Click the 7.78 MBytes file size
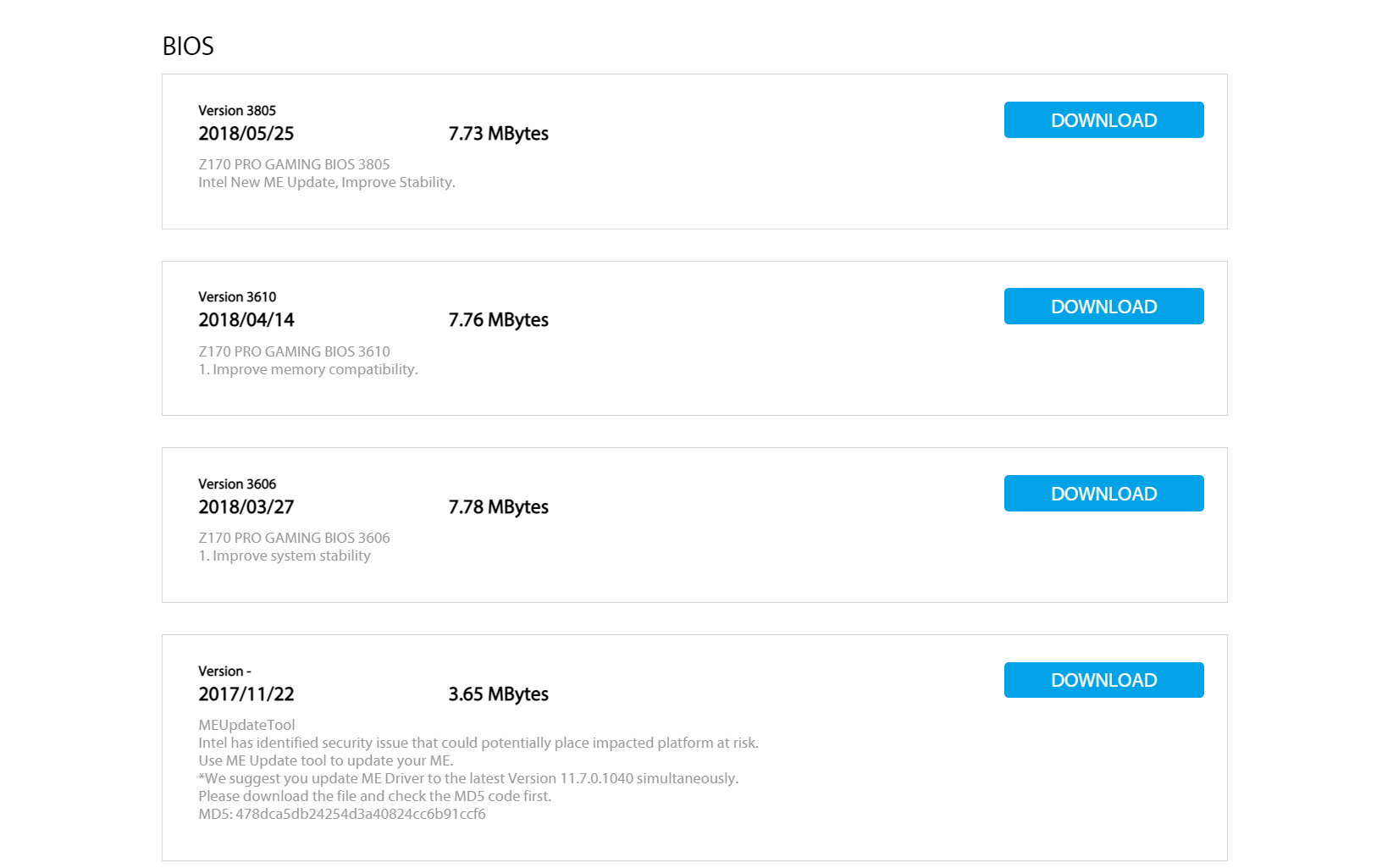This screenshot has height=868, width=1382. pos(498,507)
